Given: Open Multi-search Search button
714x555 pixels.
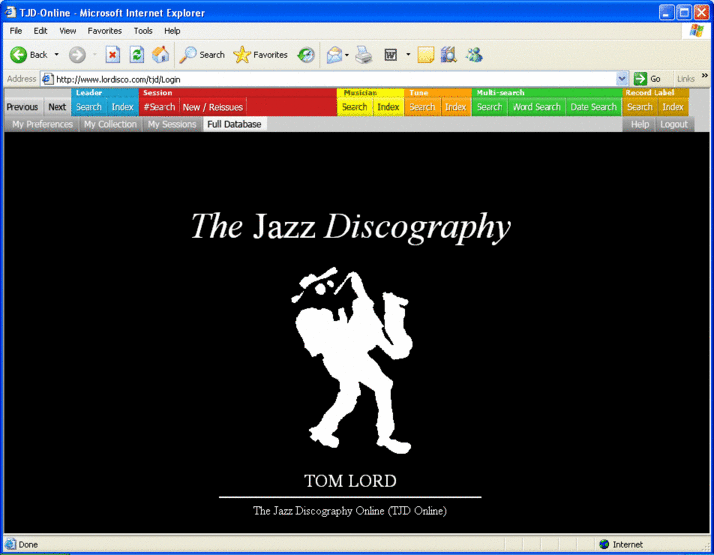Looking at the screenshot, I should tap(490, 107).
